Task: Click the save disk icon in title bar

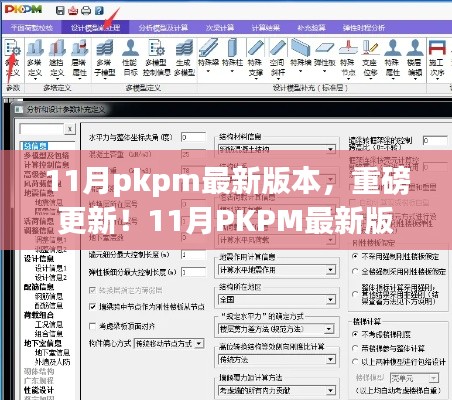Action: (60, 10)
